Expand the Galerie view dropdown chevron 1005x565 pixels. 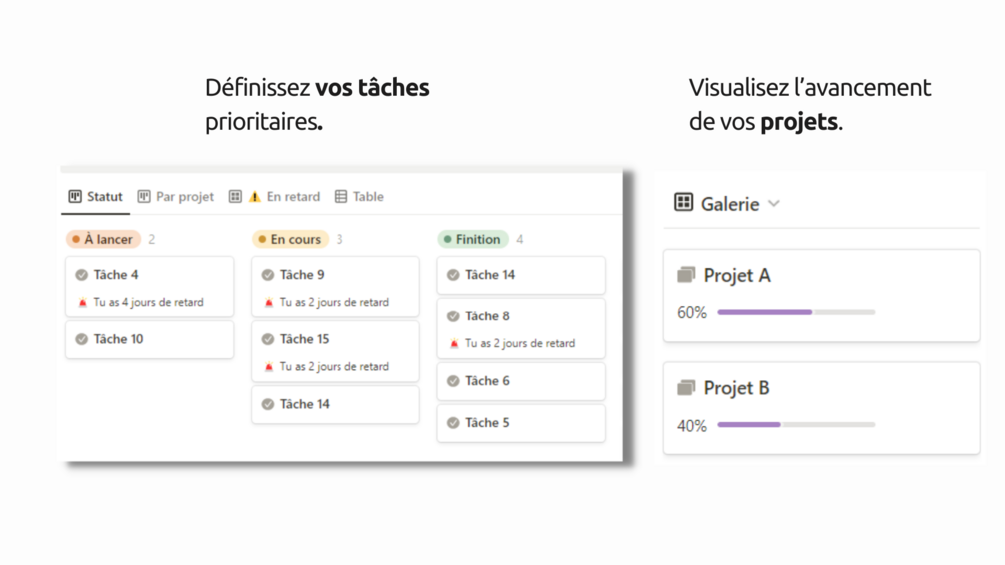coord(774,204)
